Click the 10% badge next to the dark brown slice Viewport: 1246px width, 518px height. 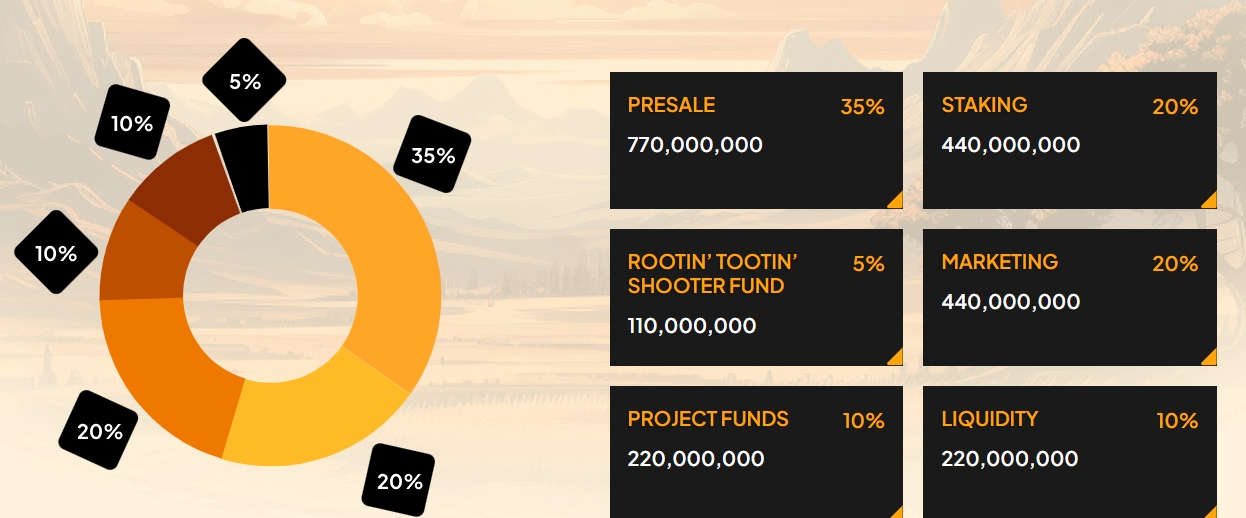tap(132, 124)
